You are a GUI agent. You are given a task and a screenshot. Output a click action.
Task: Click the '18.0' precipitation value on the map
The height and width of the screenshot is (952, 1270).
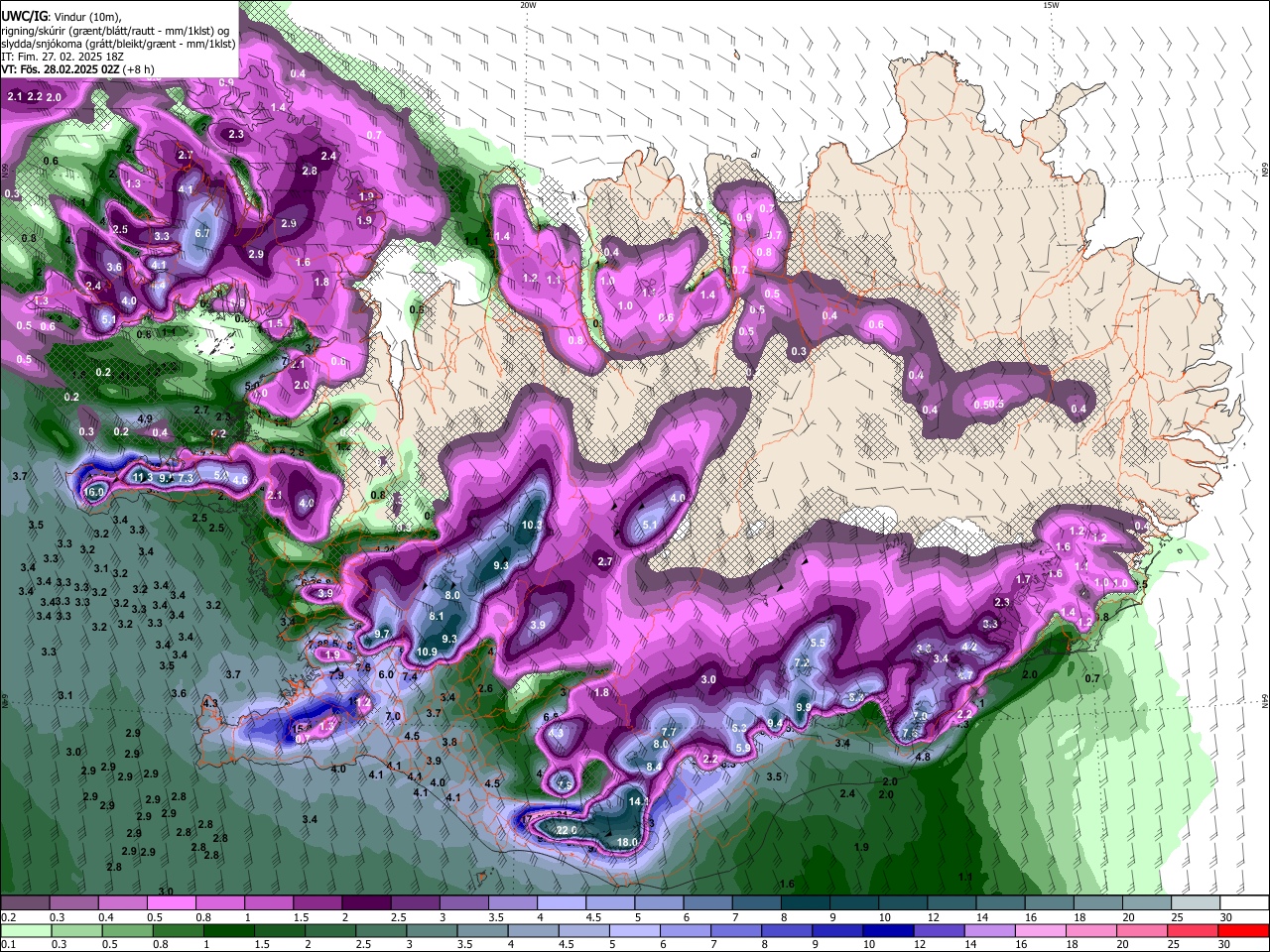tap(627, 842)
